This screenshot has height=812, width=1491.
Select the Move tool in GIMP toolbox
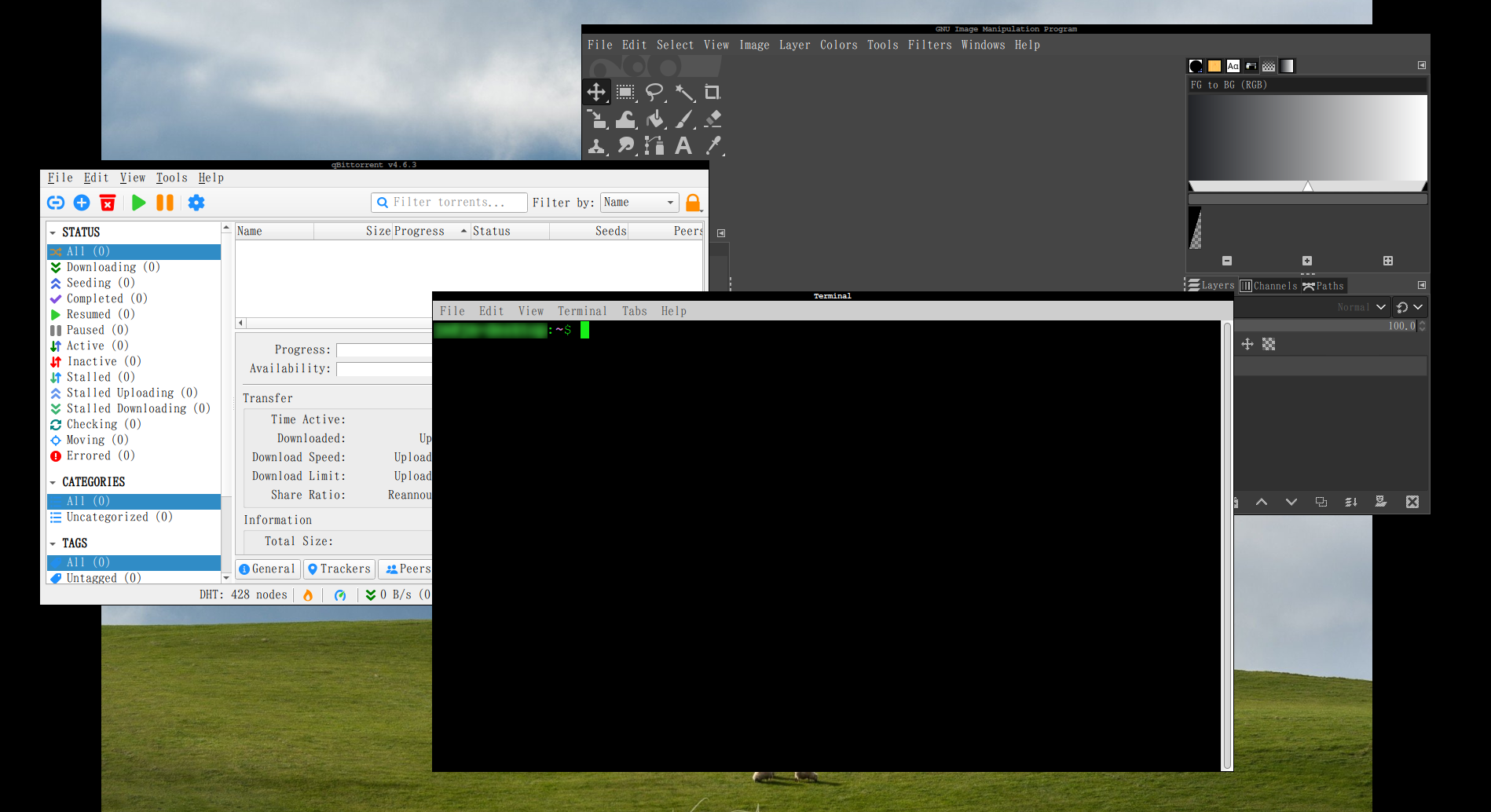597,92
